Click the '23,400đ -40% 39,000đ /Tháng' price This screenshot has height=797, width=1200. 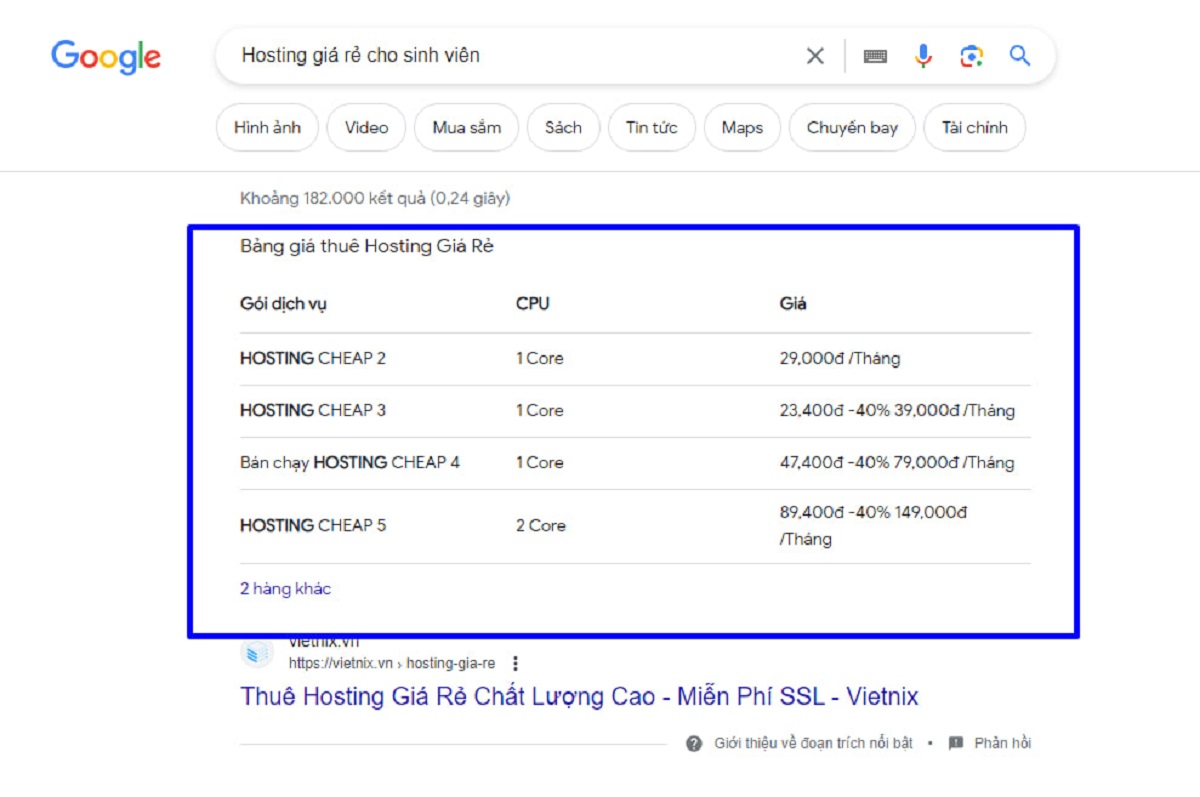click(x=897, y=410)
